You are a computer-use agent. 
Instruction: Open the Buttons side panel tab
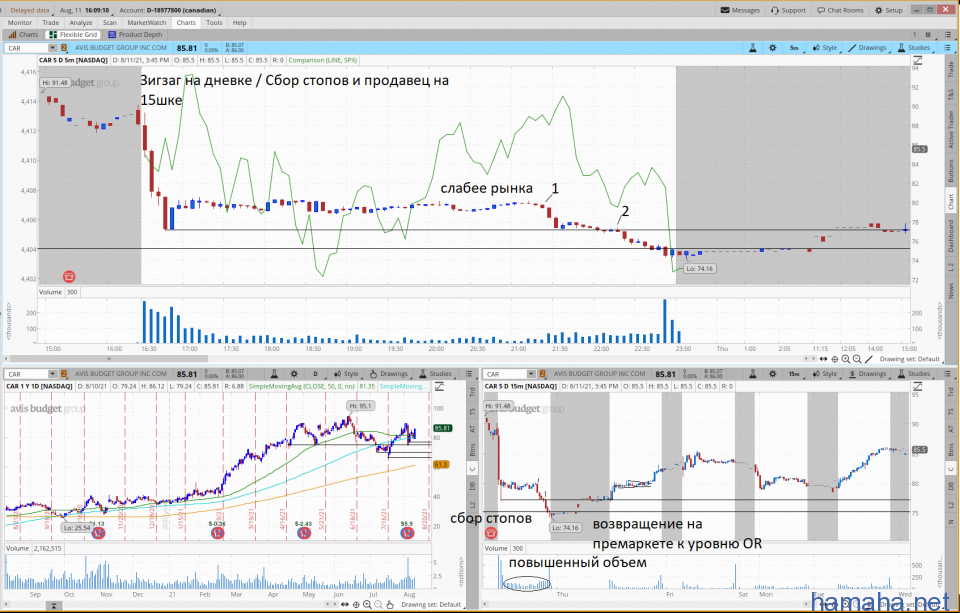coord(951,171)
